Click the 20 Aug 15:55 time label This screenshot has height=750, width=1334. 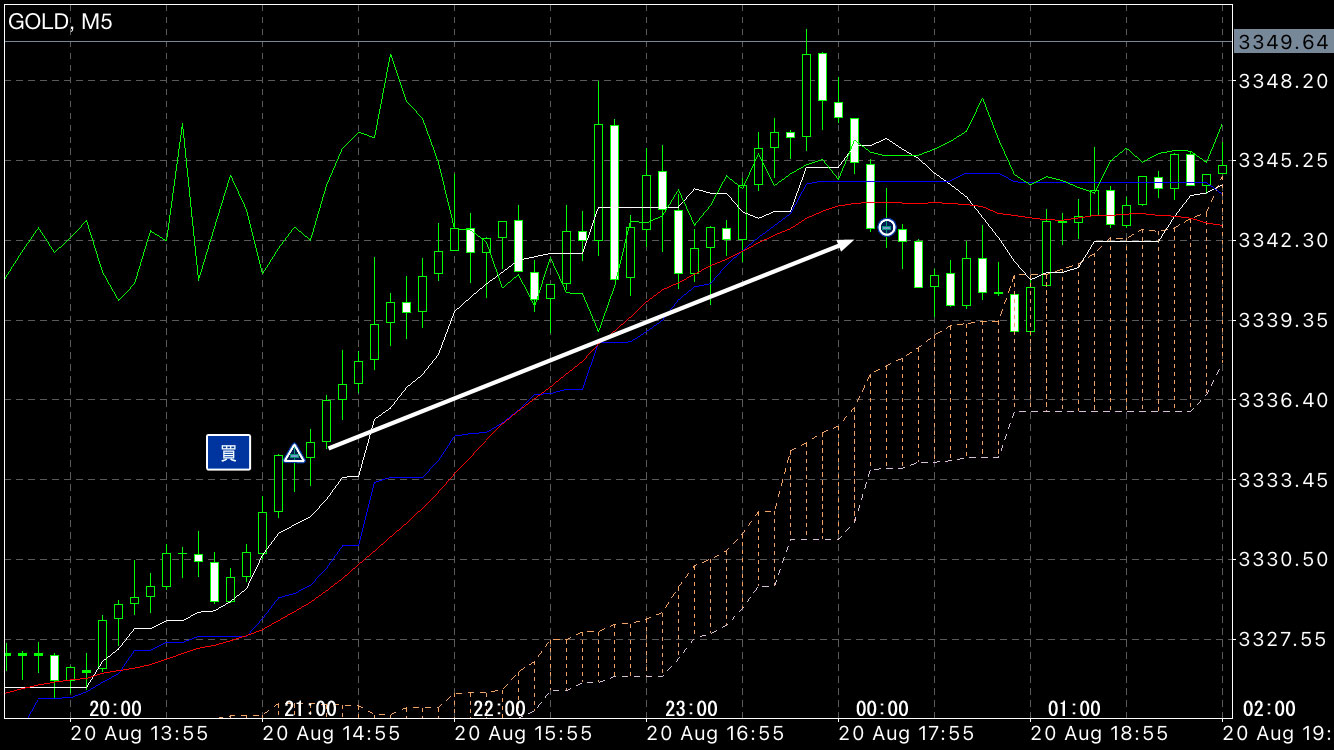point(523,733)
